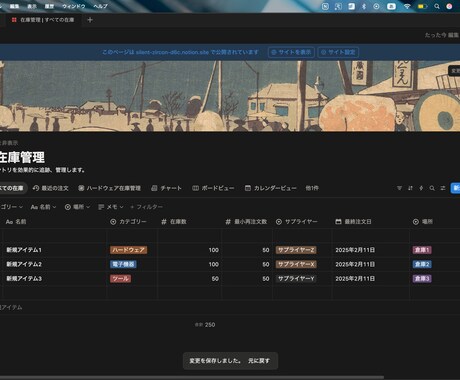Select the 在庫管理 | すべての在庫 window tab
460x380 pixels.
43,20
